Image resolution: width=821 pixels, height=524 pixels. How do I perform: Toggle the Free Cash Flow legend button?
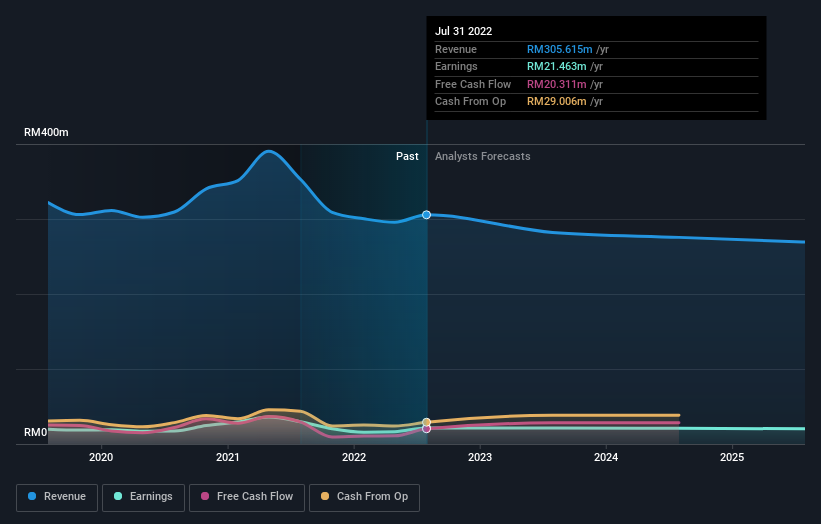tap(247, 497)
